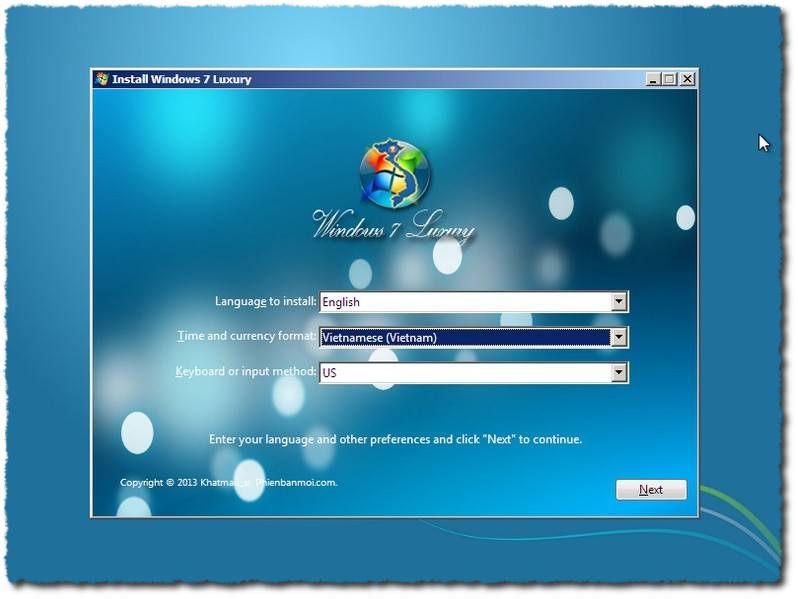Click the 'Time and currency format:' label

click(247, 336)
